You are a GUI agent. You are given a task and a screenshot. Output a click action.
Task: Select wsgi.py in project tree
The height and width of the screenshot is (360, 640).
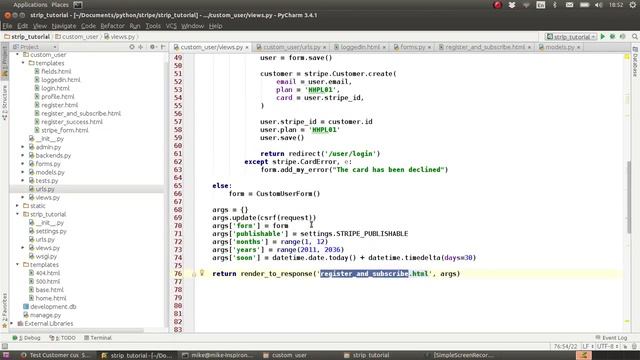point(42,256)
